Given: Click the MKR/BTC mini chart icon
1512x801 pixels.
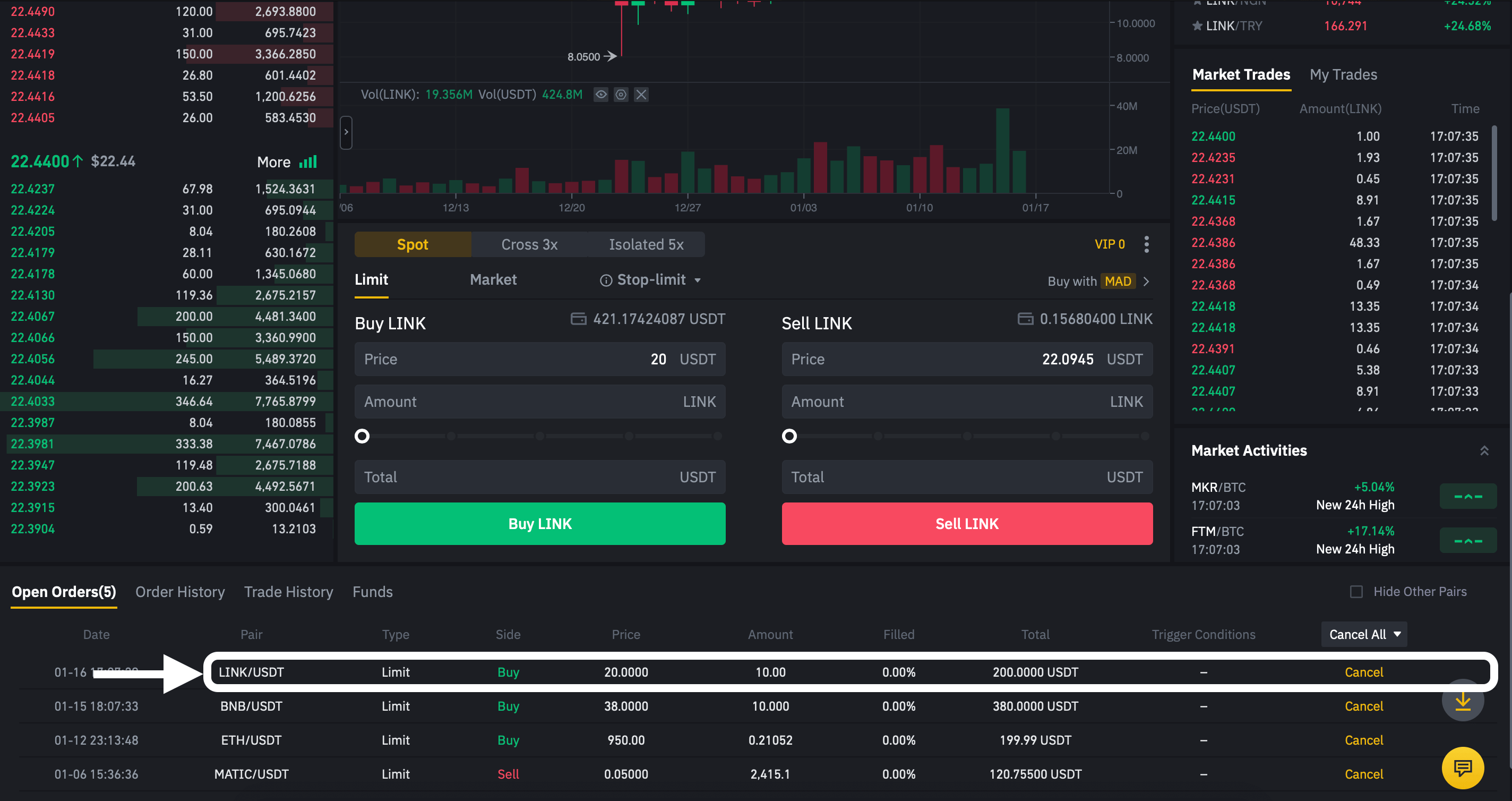Looking at the screenshot, I should 1468,496.
